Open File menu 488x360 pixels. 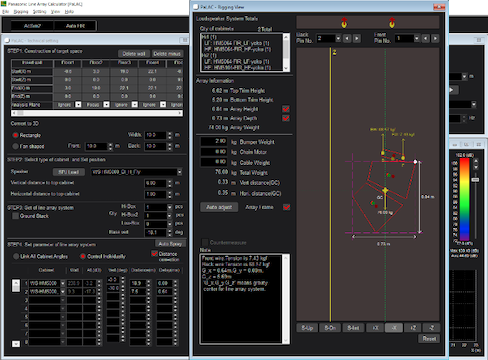coord(5,11)
